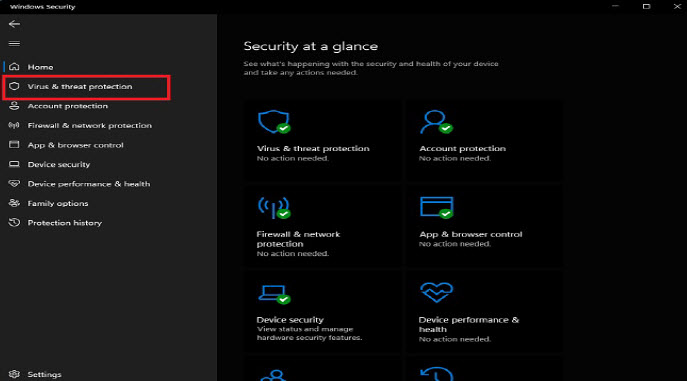Toggle the hamburger navigation menu
Image resolution: width=687 pixels, height=381 pixels.
tap(14, 43)
